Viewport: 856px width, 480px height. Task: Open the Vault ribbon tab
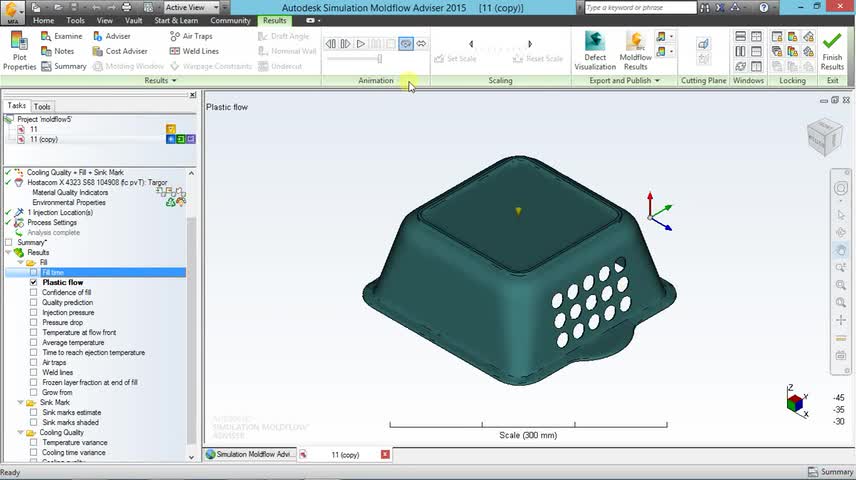pyautogui.click(x=133, y=20)
